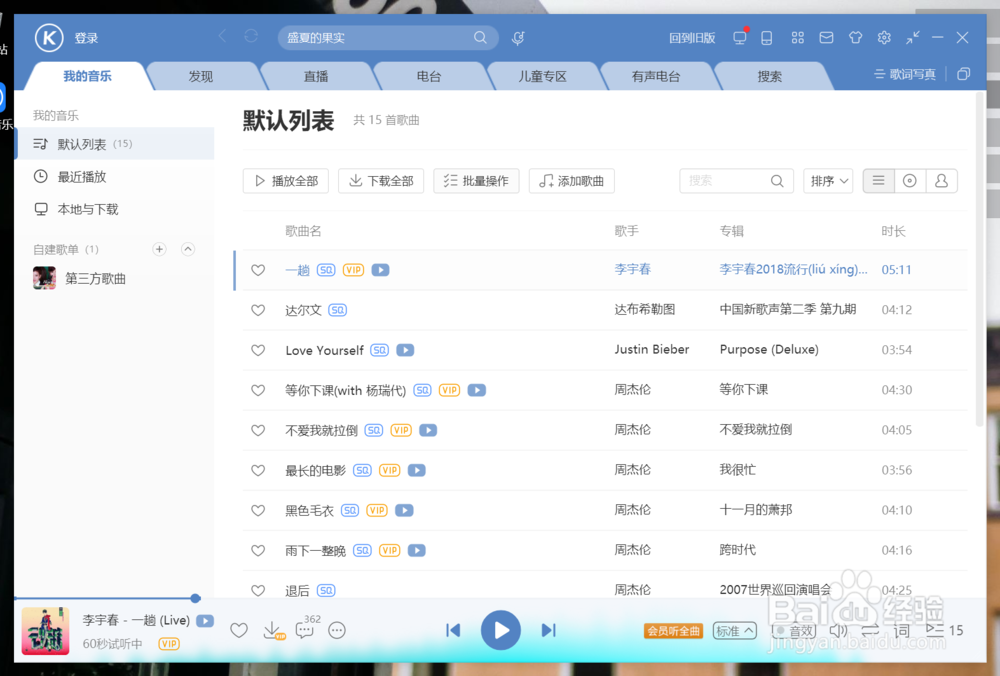
Task: Click the Kuwo K logo icon
Action: coord(49,38)
